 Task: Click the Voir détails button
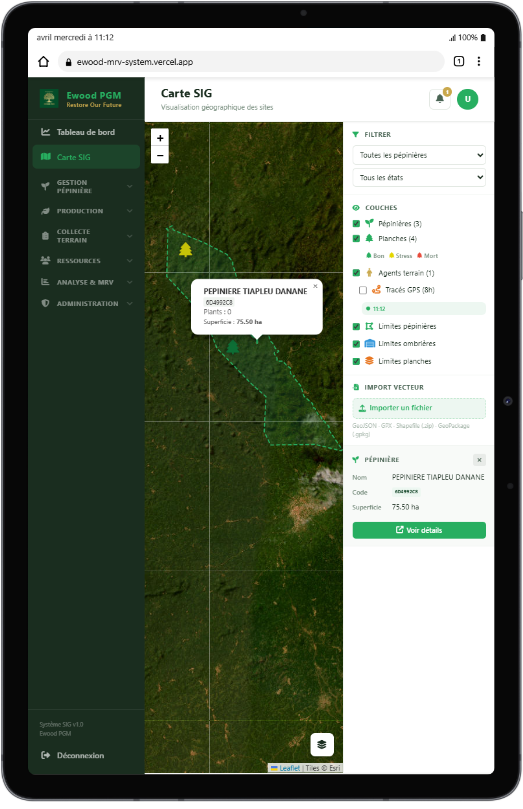pyautogui.click(x=419, y=530)
